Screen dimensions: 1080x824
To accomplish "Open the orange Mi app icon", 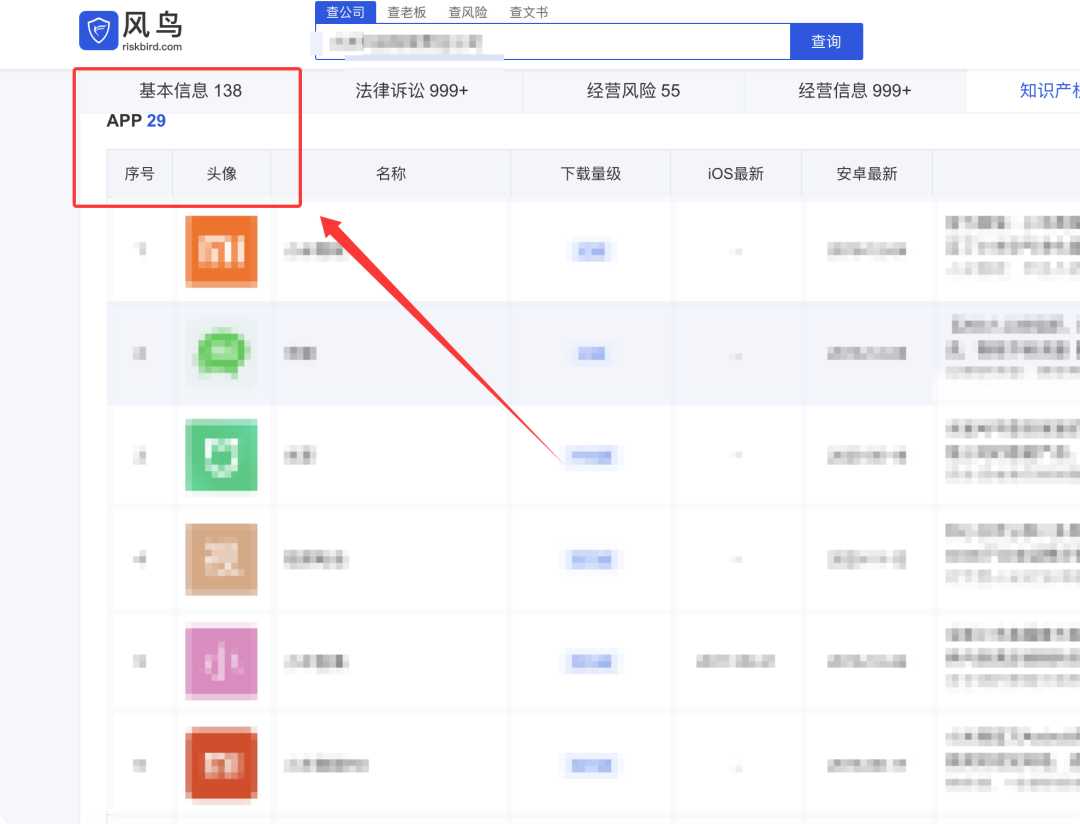I will pyautogui.click(x=221, y=251).
